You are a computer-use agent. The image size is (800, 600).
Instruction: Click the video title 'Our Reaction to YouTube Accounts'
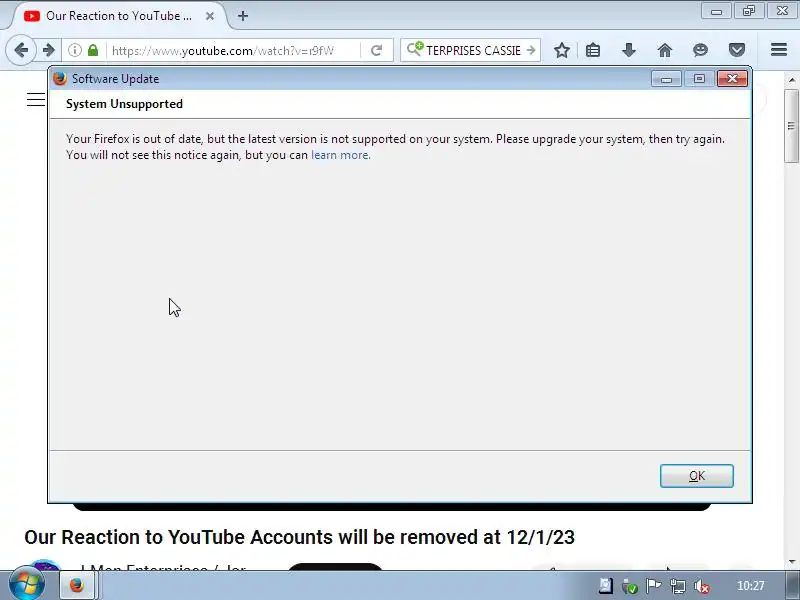pos(299,537)
